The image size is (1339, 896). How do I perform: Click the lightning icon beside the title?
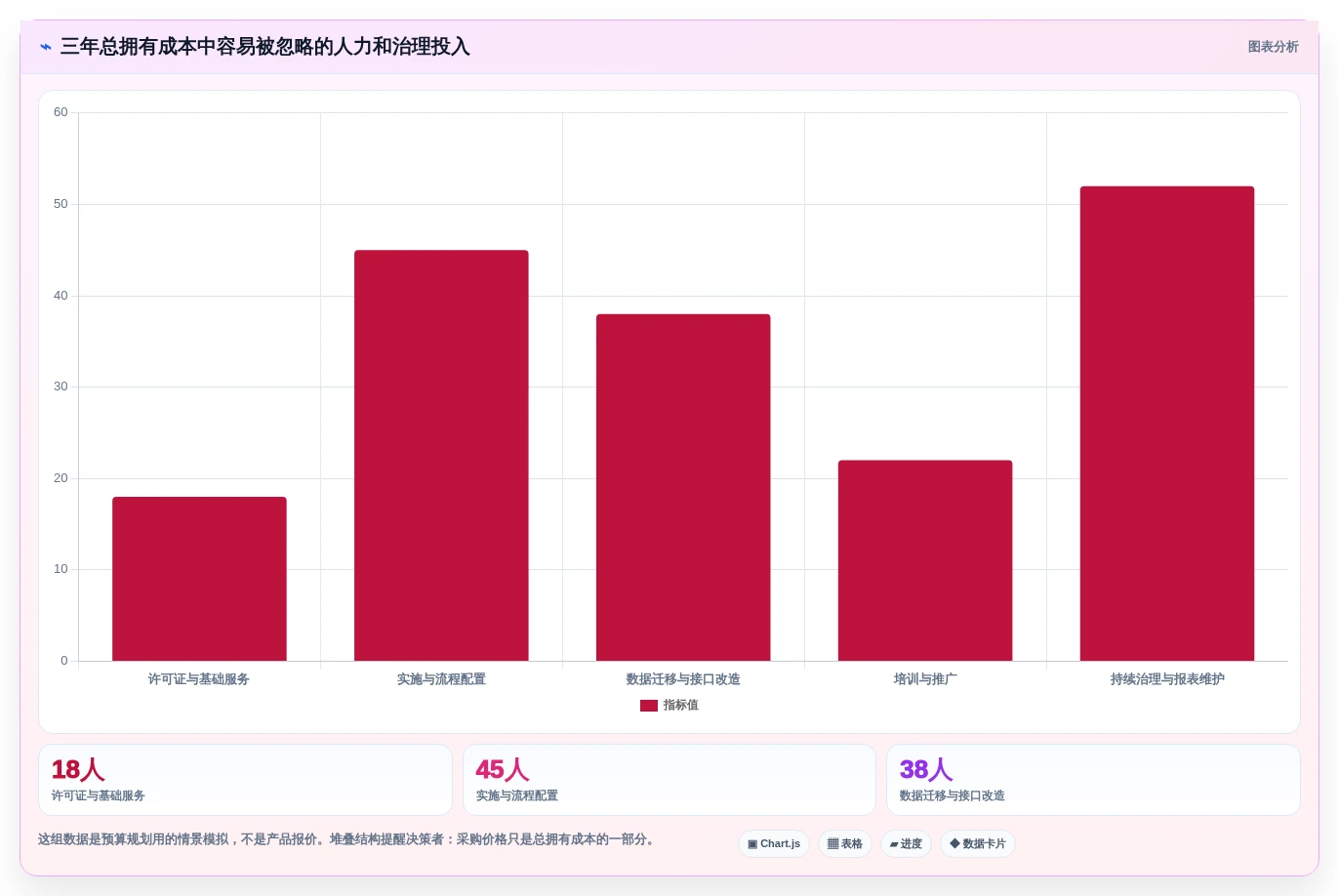46,47
